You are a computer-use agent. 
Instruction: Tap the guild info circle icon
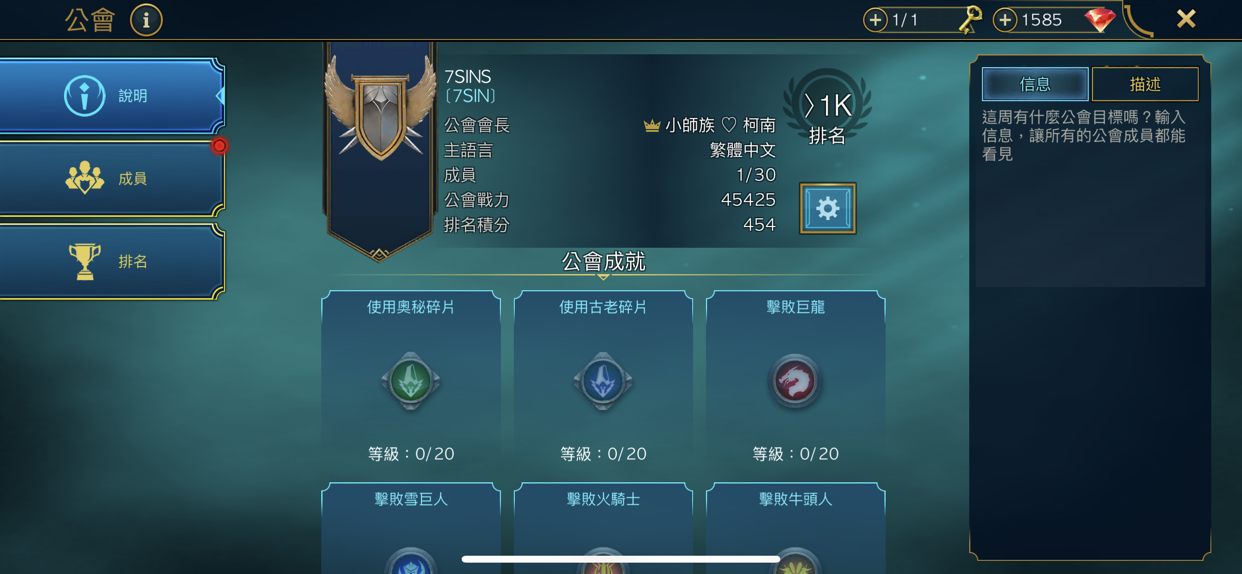(x=146, y=20)
